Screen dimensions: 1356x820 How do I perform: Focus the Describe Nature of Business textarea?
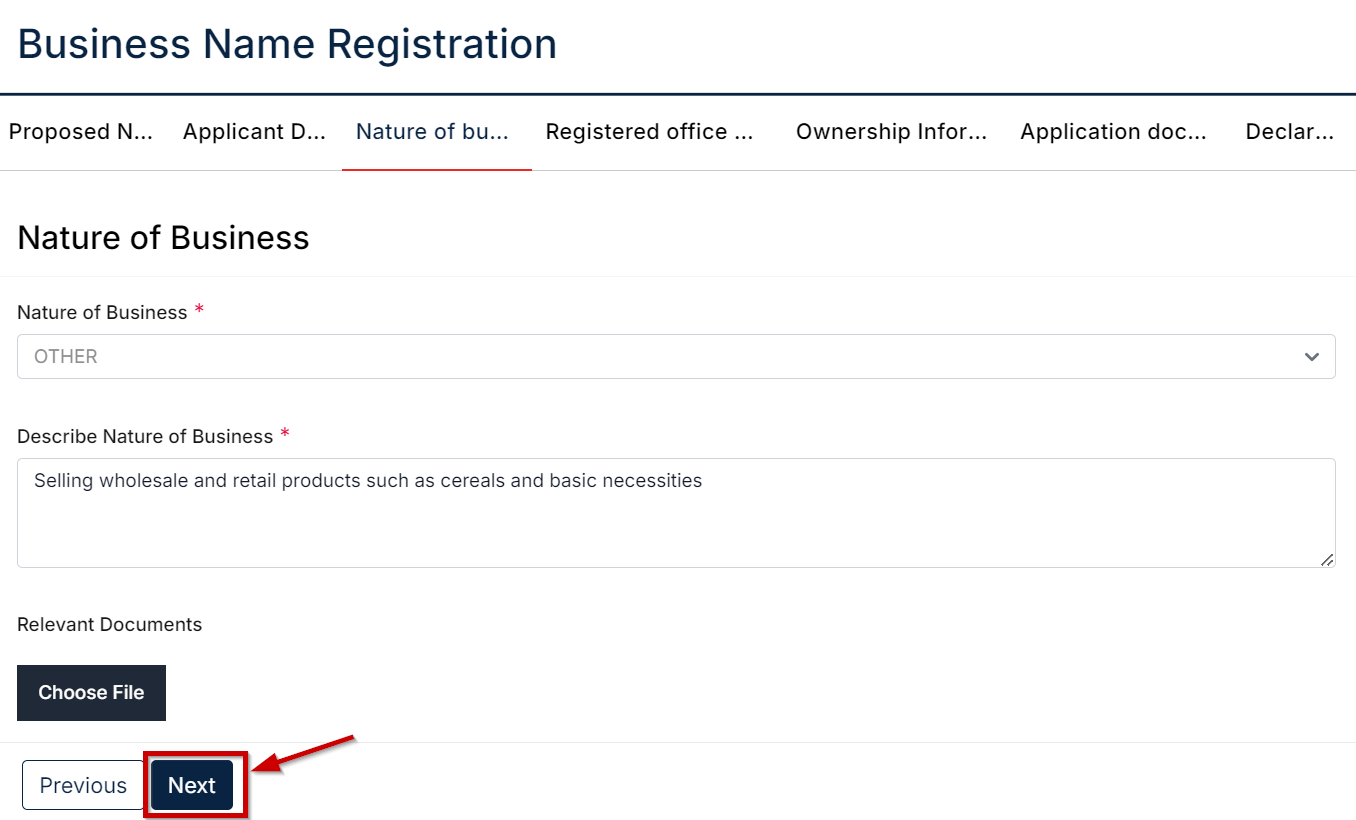(676, 513)
